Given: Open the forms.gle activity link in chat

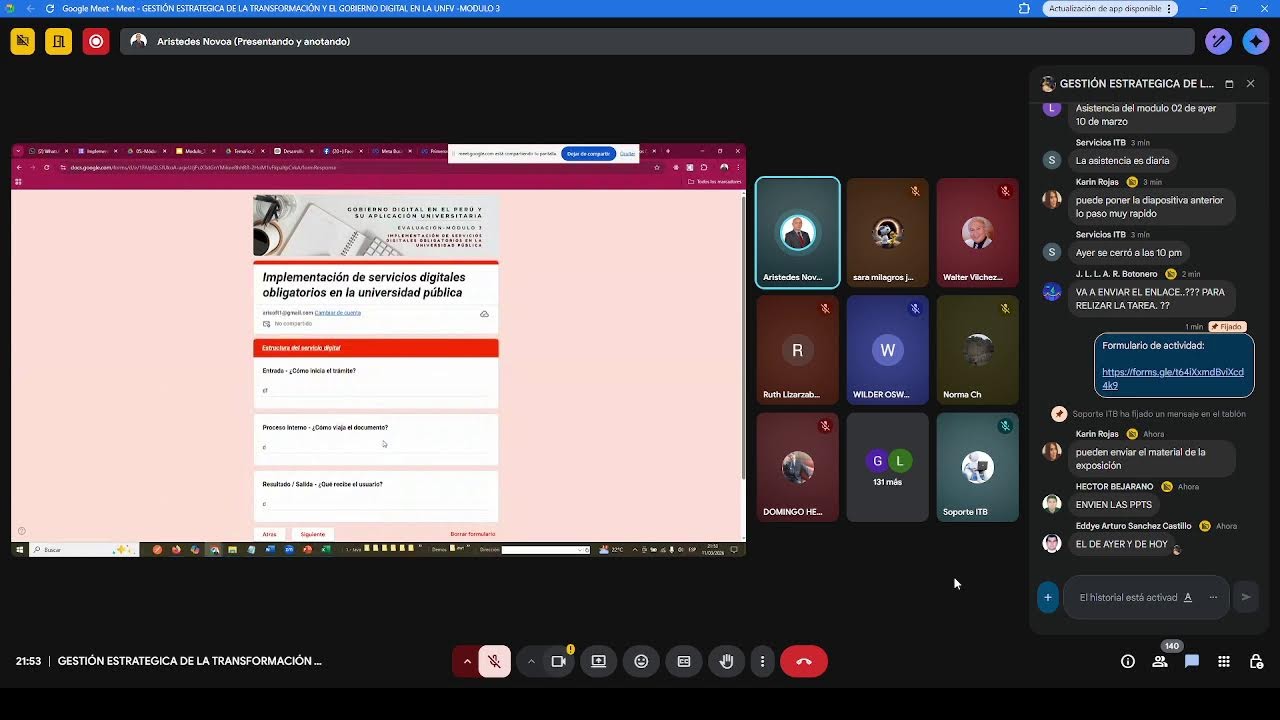Looking at the screenshot, I should click(x=1173, y=378).
